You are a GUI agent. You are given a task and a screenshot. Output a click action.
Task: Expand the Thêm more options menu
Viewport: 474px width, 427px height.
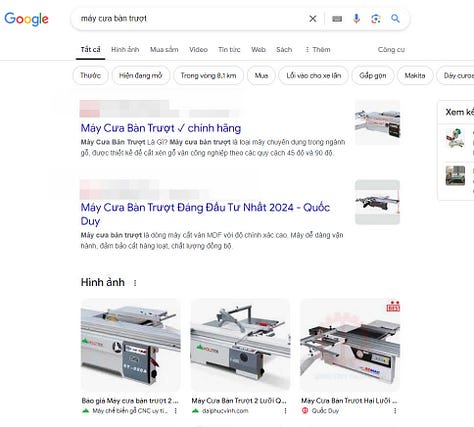pos(318,50)
